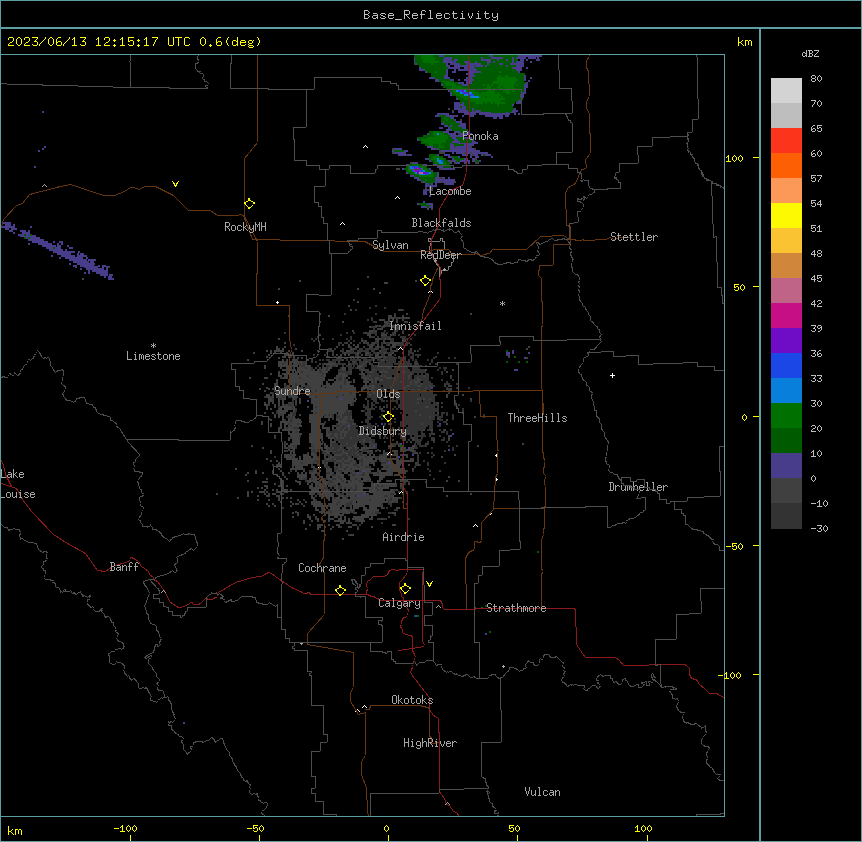Select the Sundre label

(292, 391)
